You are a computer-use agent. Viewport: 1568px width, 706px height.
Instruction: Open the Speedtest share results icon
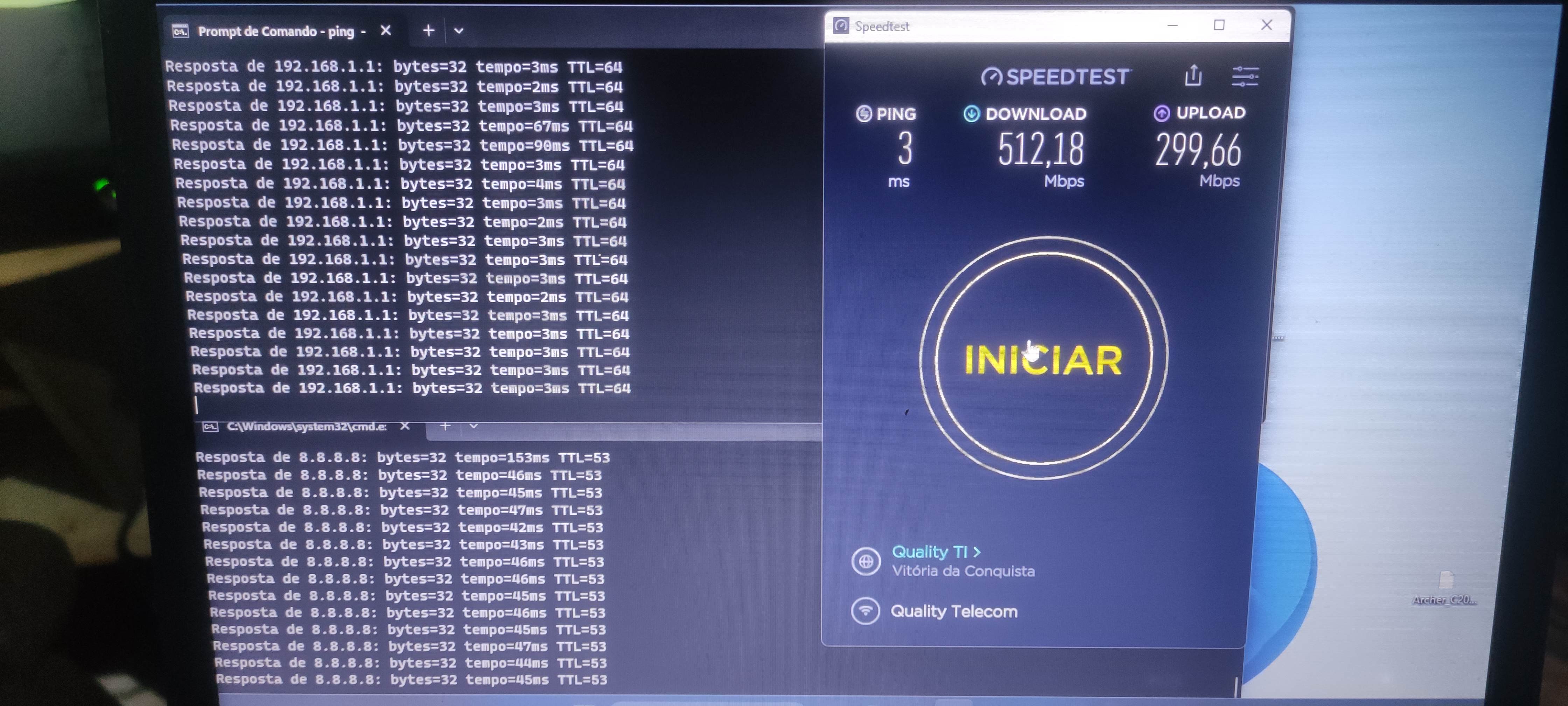point(1193,76)
